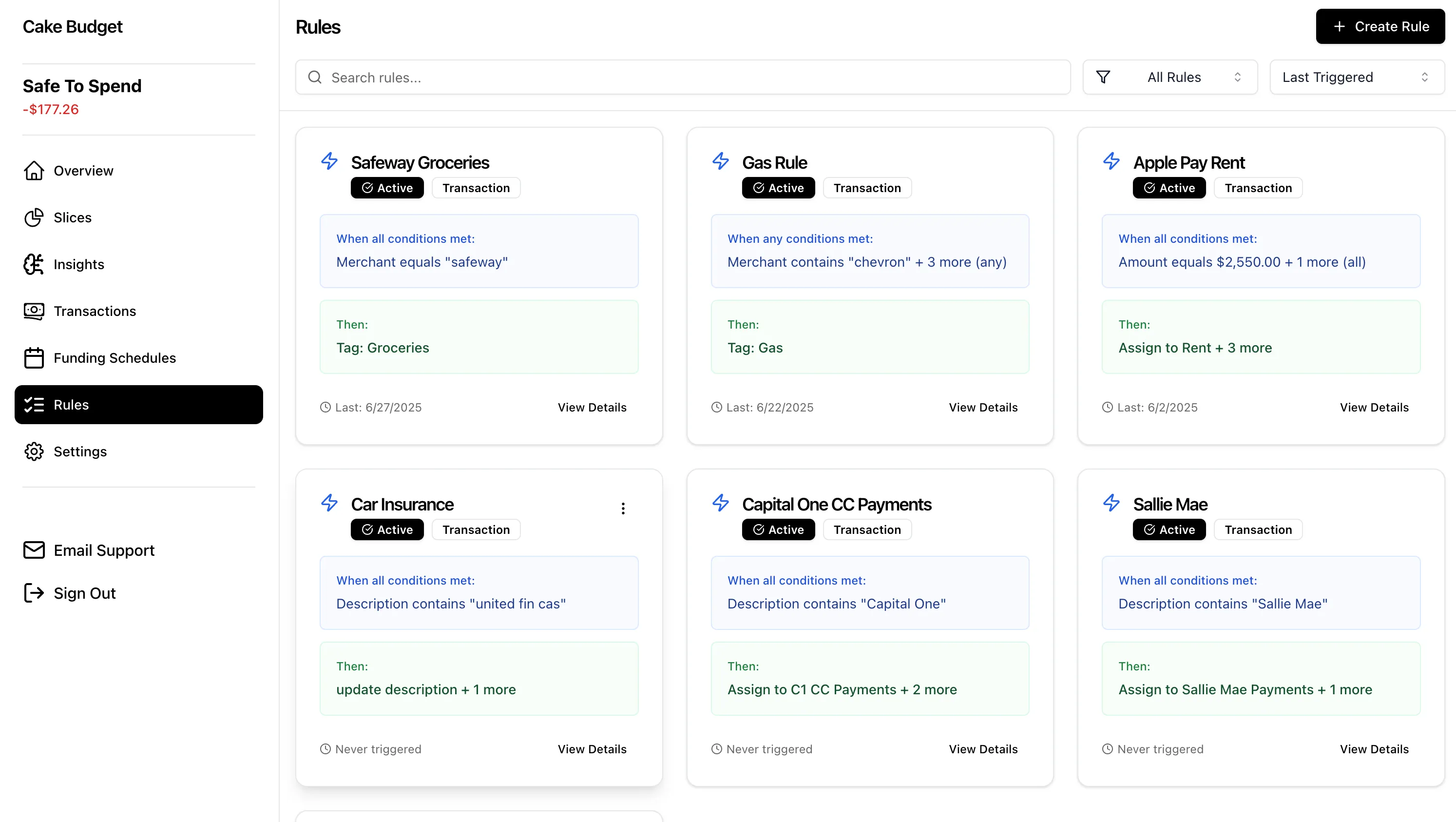Click condition Amount equals $2,550.00 + 1 more
The height and width of the screenshot is (822, 1456).
(1242, 262)
